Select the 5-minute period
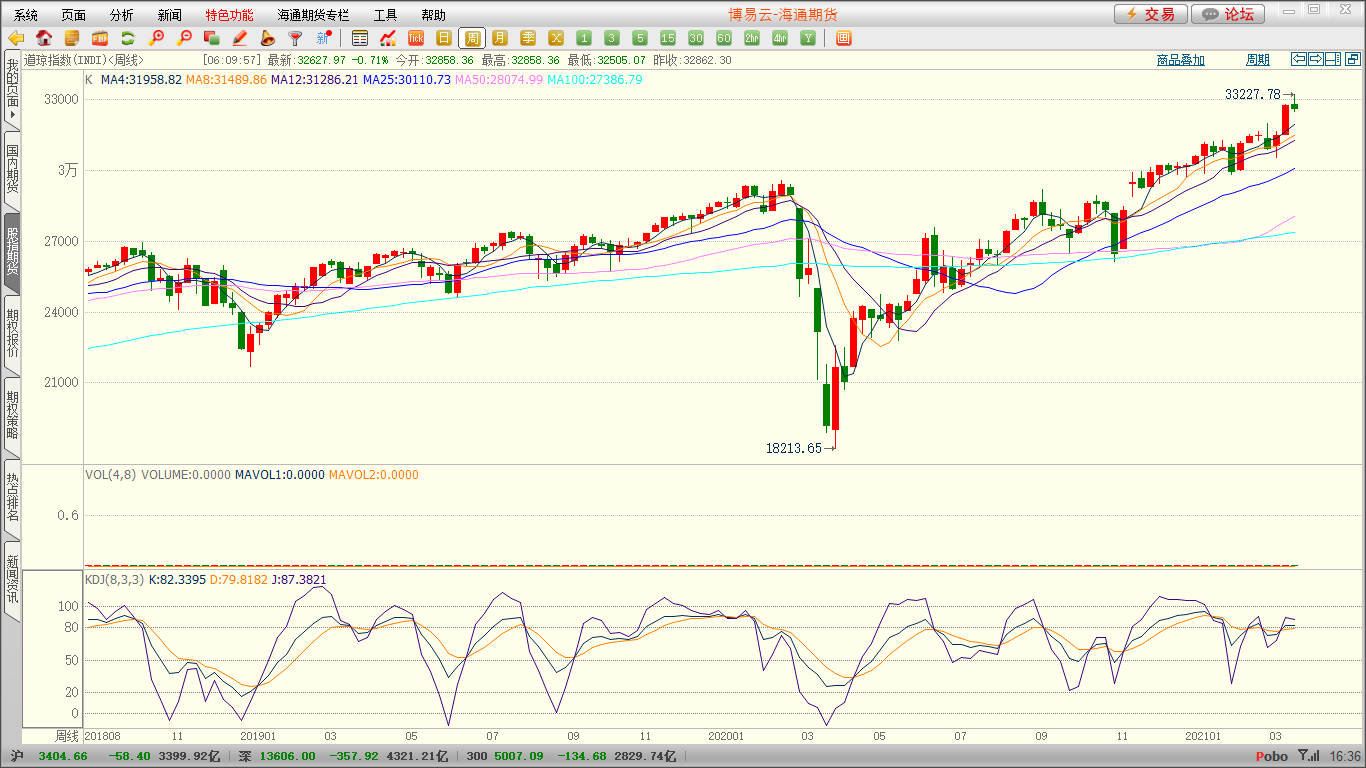Image resolution: width=1366 pixels, height=768 pixels. click(640, 38)
